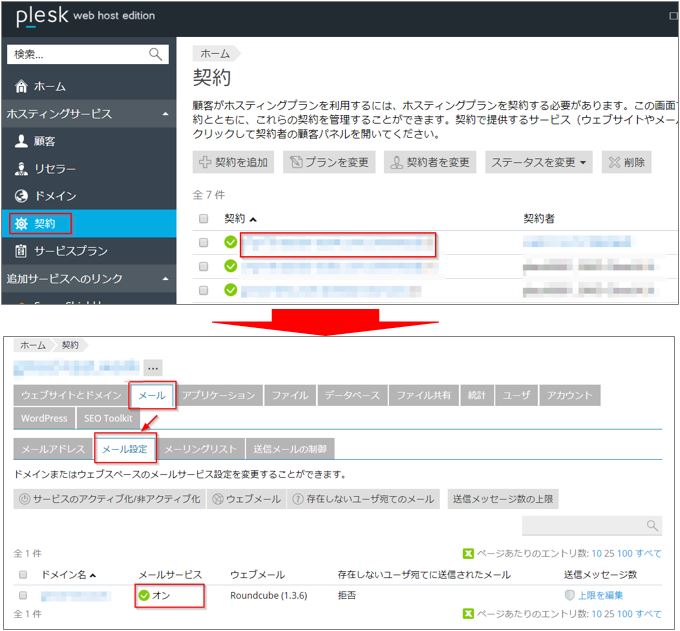This screenshot has height=631, width=680.
Task: Open the SEO Toolkit tab
Action: (x=108, y=418)
